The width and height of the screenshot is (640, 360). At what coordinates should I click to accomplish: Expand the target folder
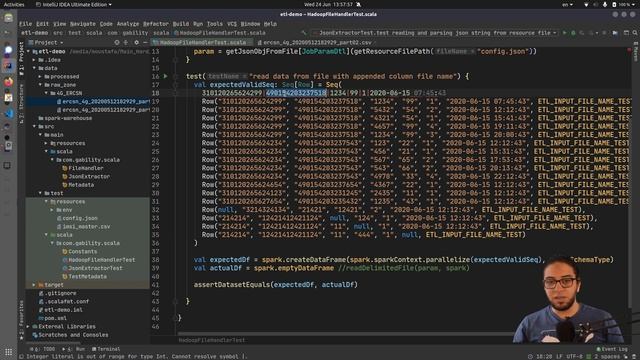point(34,285)
